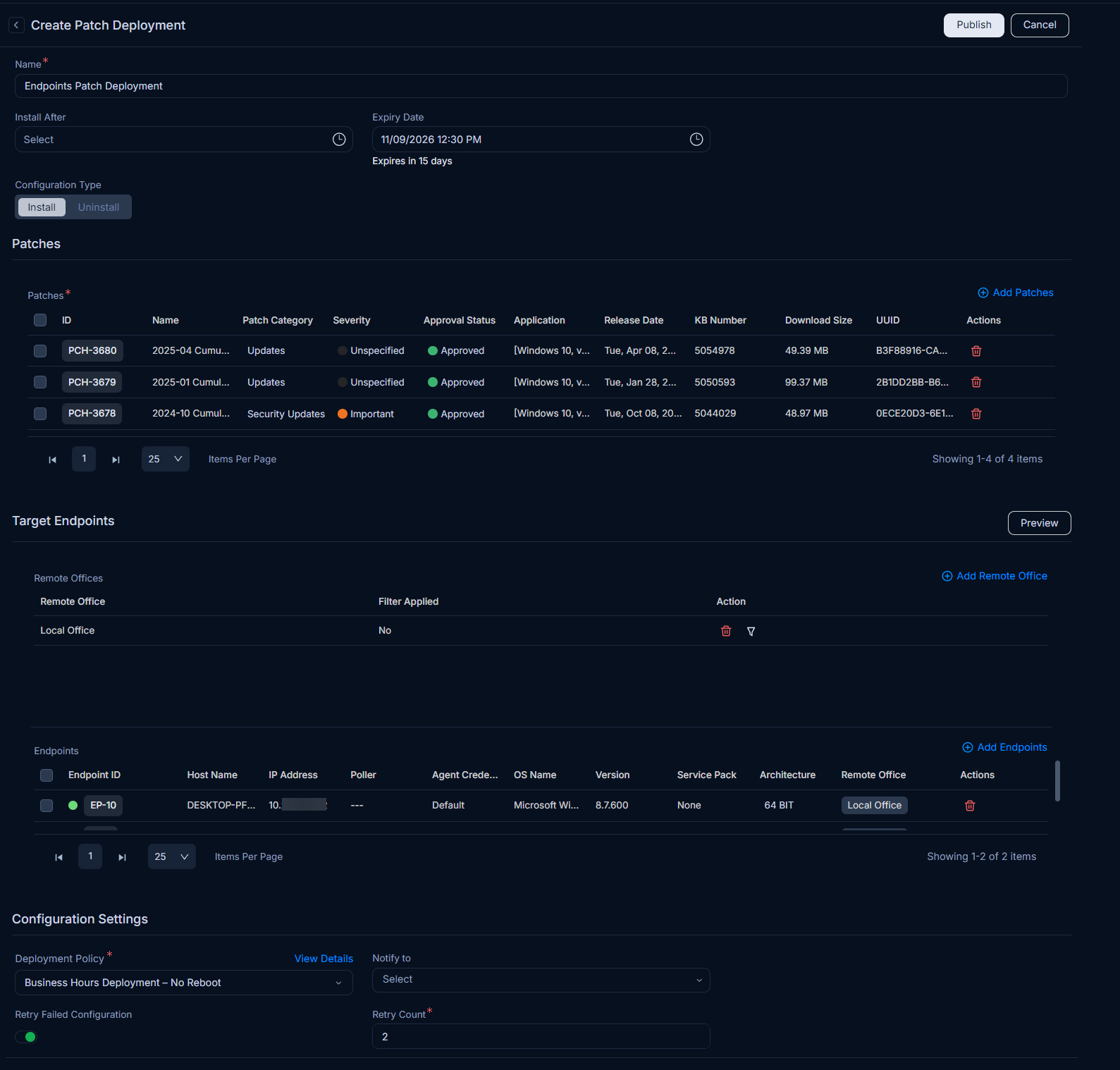Click page 1 in Endpoints pagination
This screenshot has width=1120, height=1070.
[90, 856]
